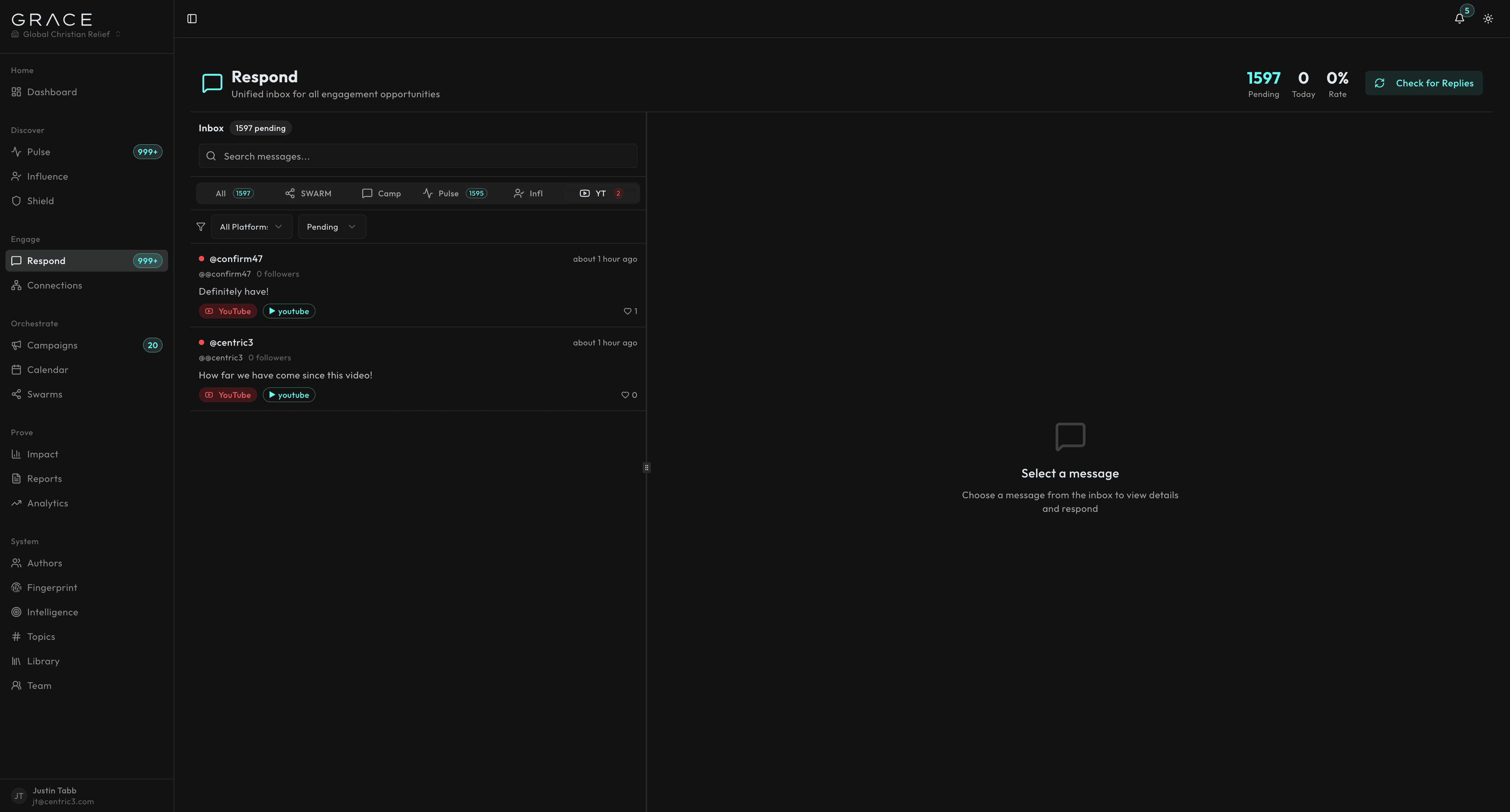Toggle light mode with the sun icon
The image size is (1510, 812).
(1488, 18)
